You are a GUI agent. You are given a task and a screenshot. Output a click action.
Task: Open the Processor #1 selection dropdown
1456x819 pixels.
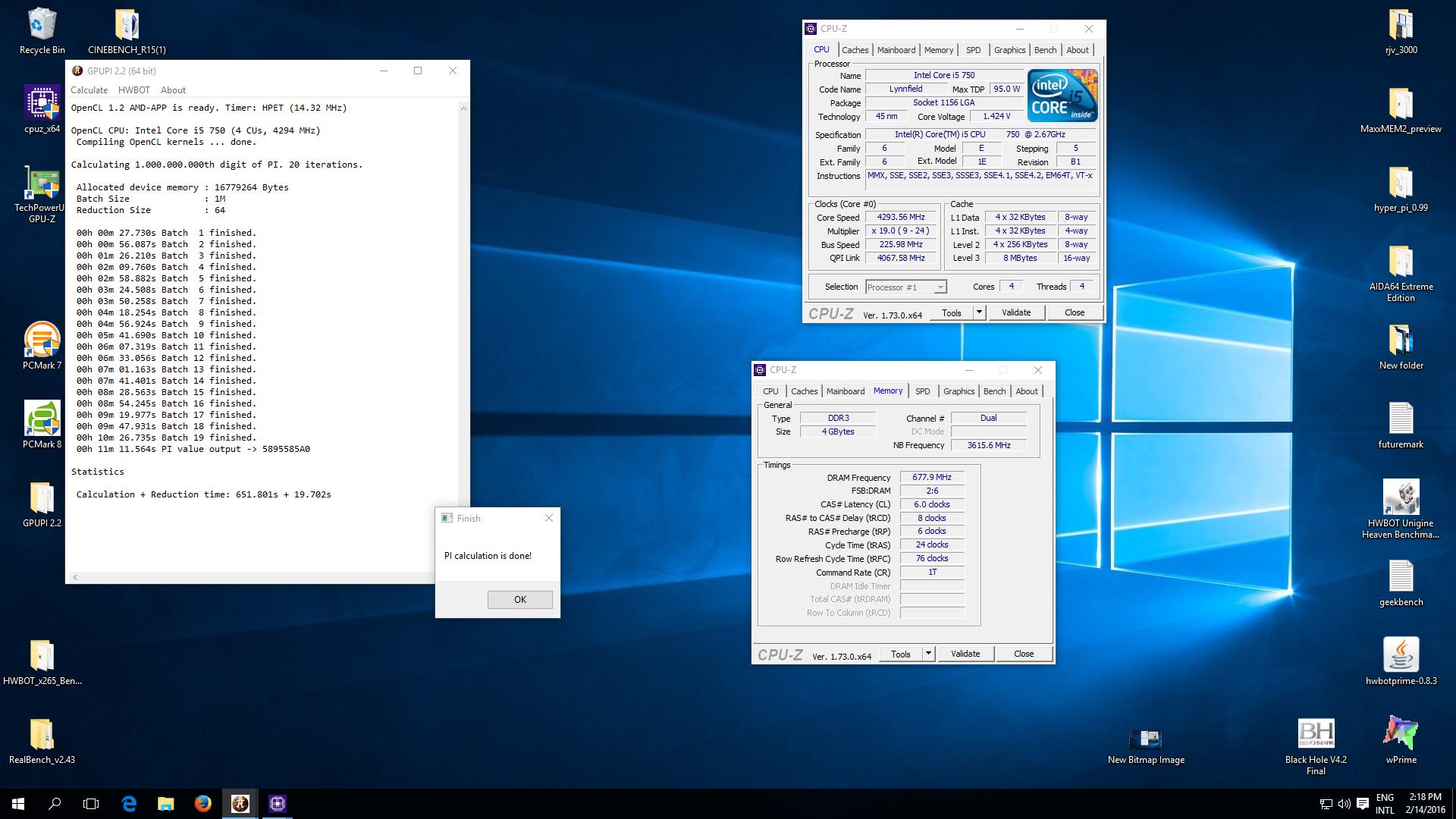905,287
